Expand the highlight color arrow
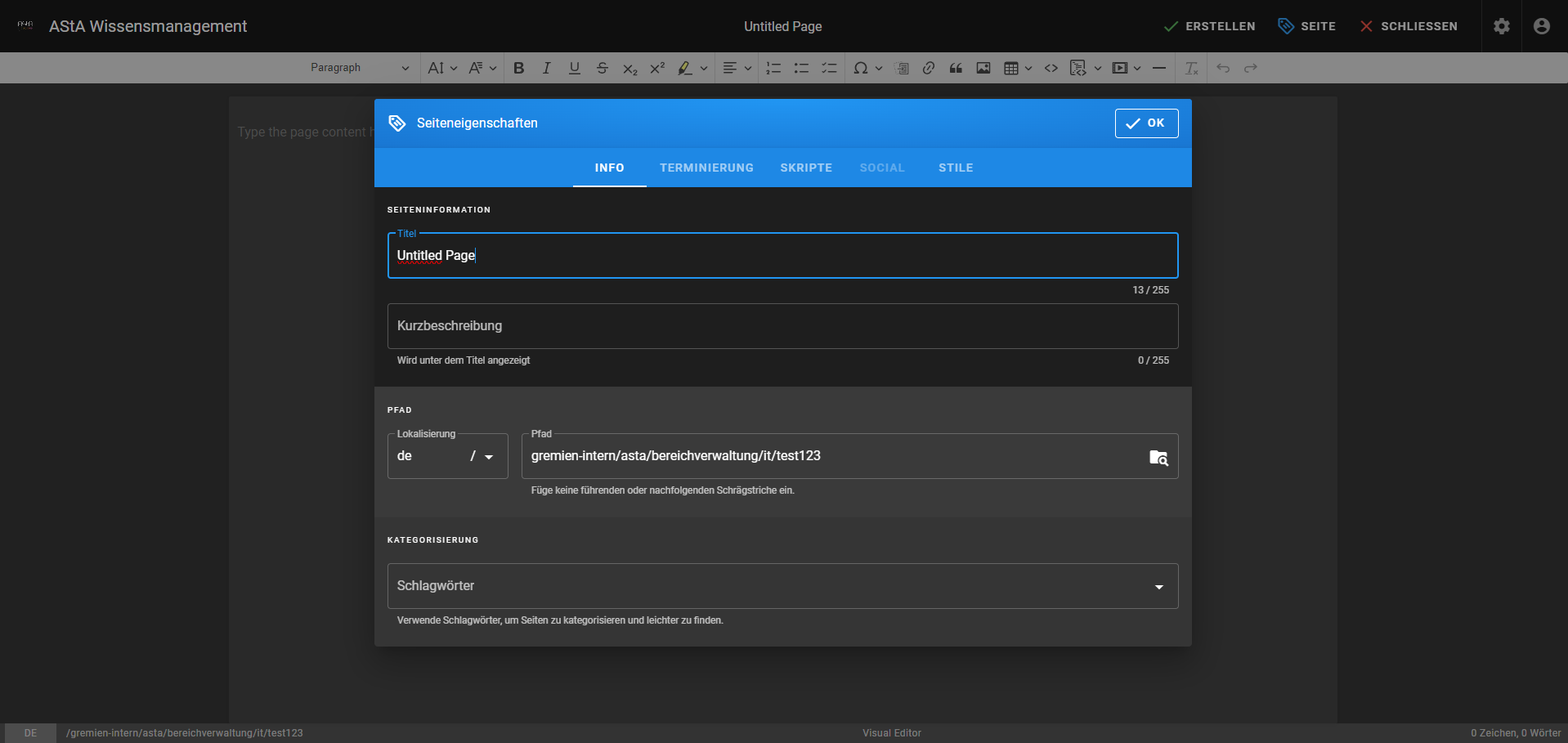 pos(704,68)
